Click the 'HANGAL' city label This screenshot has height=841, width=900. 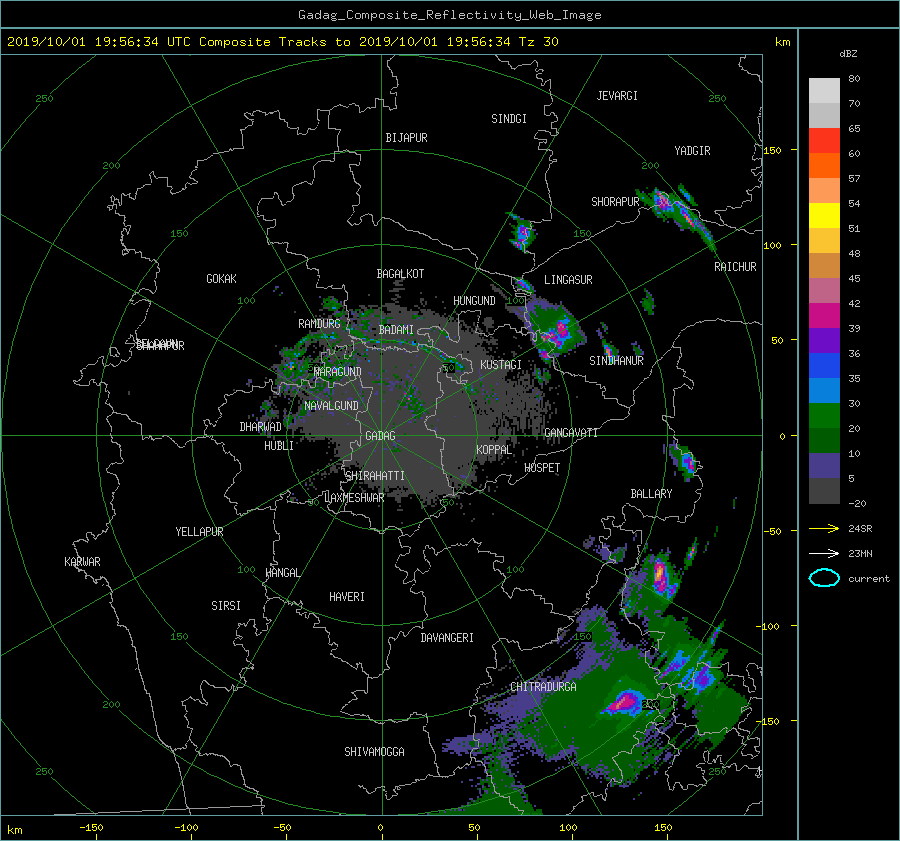(282, 573)
